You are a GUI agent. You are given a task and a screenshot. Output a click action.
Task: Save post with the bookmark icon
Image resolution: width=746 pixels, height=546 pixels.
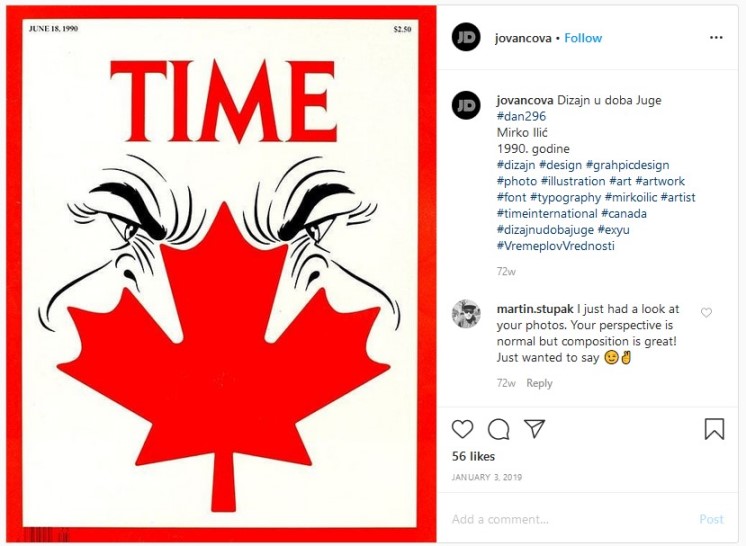point(714,429)
